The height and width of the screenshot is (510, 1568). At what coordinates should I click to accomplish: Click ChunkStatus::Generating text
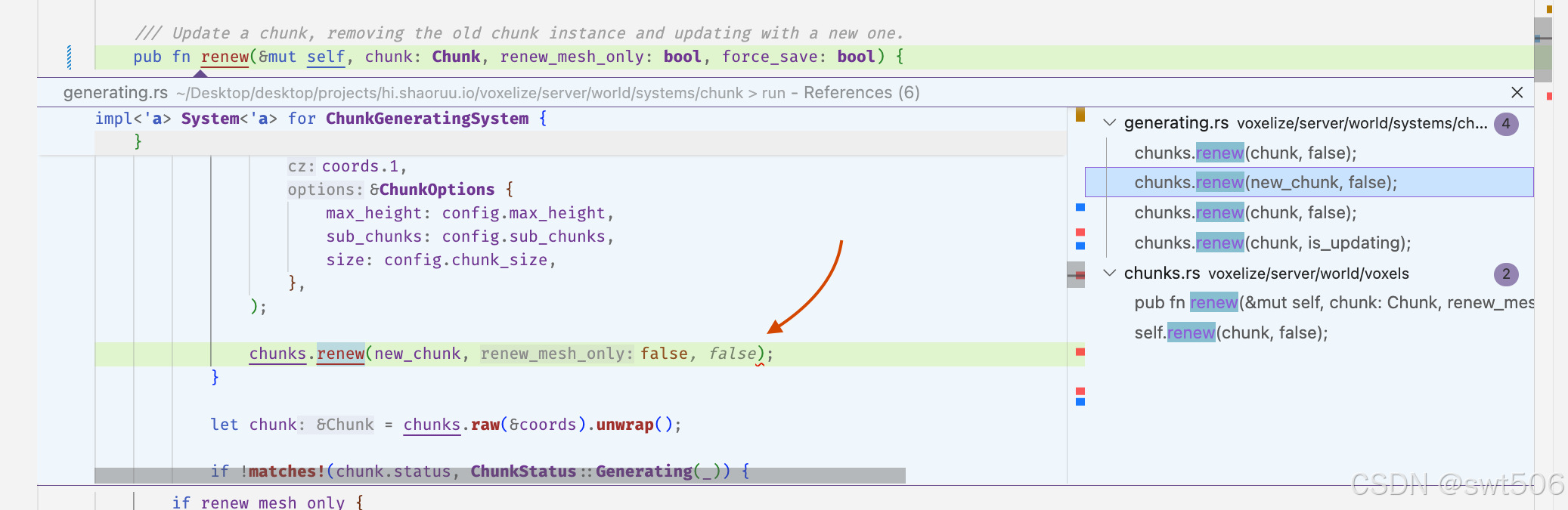(x=581, y=471)
